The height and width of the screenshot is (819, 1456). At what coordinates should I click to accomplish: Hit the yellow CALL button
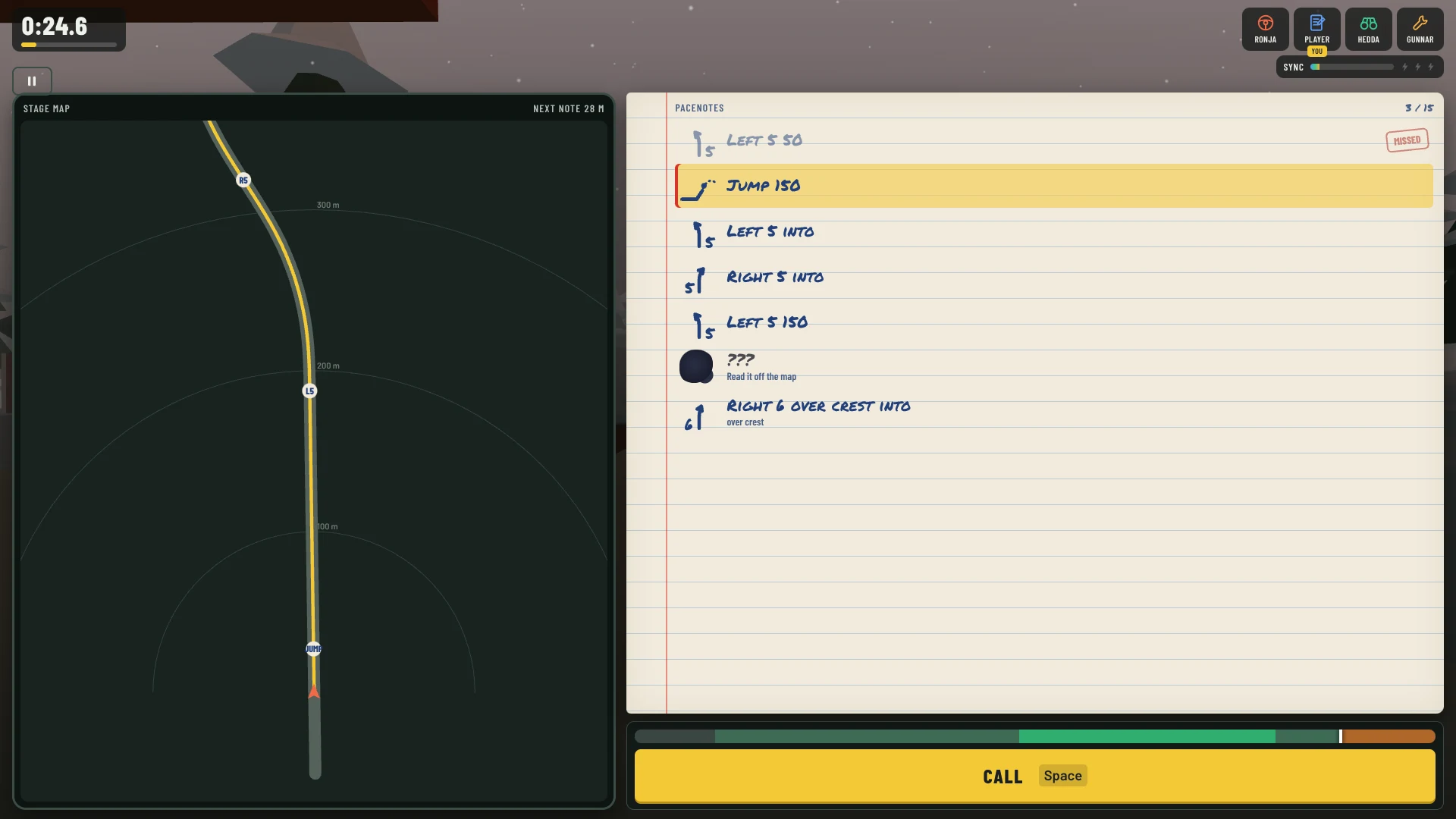point(1034,776)
